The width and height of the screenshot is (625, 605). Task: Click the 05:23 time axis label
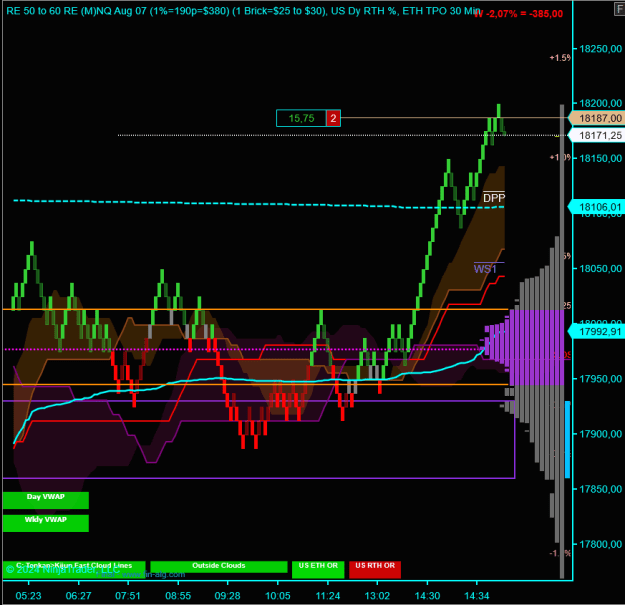(28, 596)
